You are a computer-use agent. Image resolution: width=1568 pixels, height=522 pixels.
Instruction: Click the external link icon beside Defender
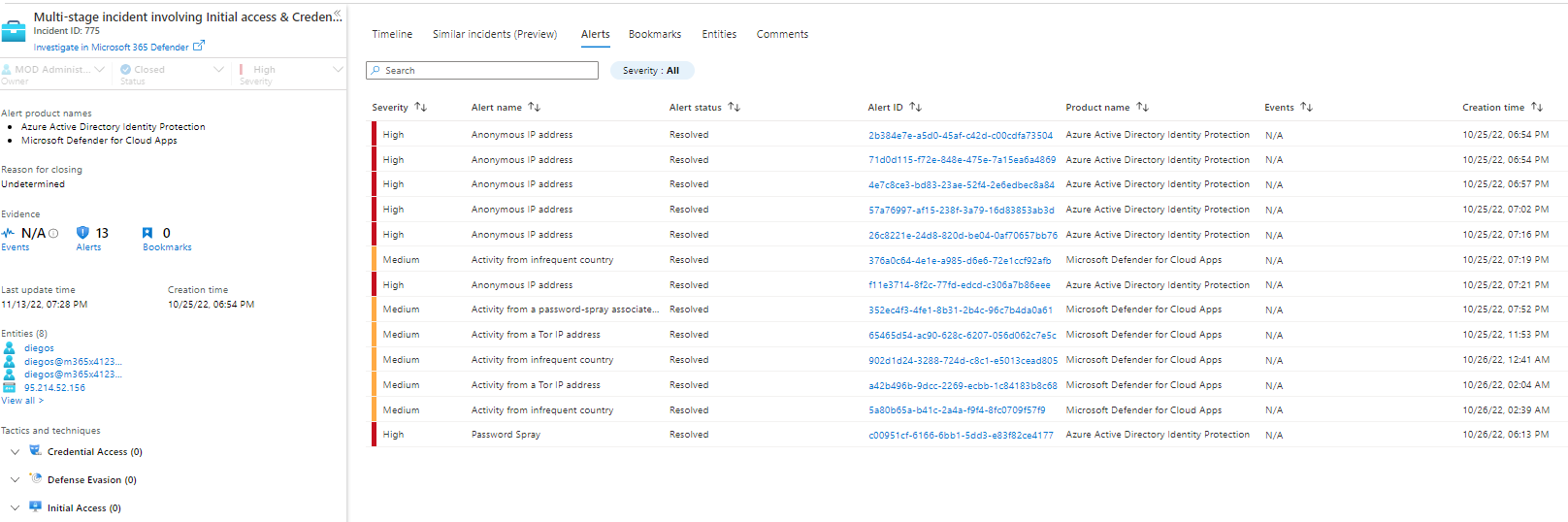pos(199,46)
